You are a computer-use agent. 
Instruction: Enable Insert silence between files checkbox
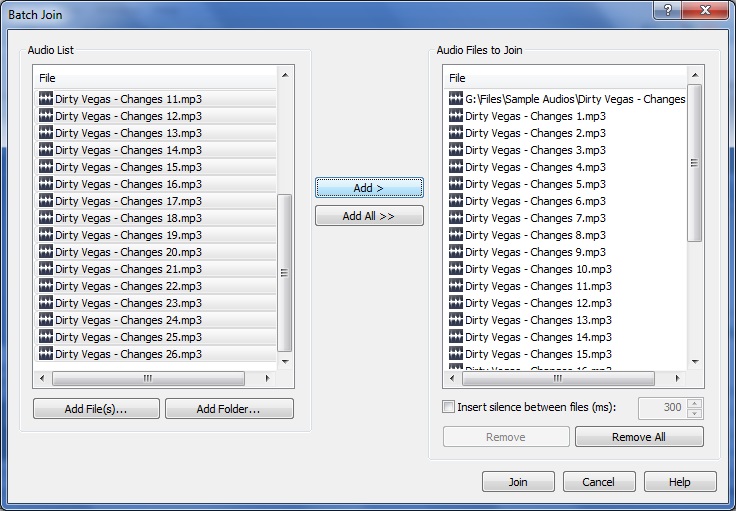point(449,406)
